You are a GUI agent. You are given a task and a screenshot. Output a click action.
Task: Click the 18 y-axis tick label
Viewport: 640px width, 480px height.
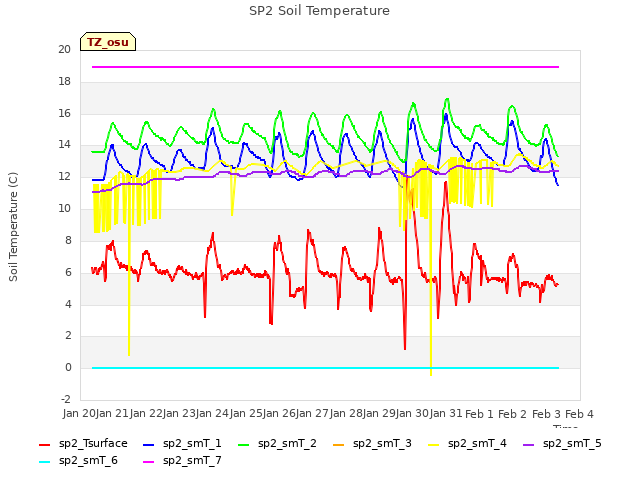pos(64,82)
